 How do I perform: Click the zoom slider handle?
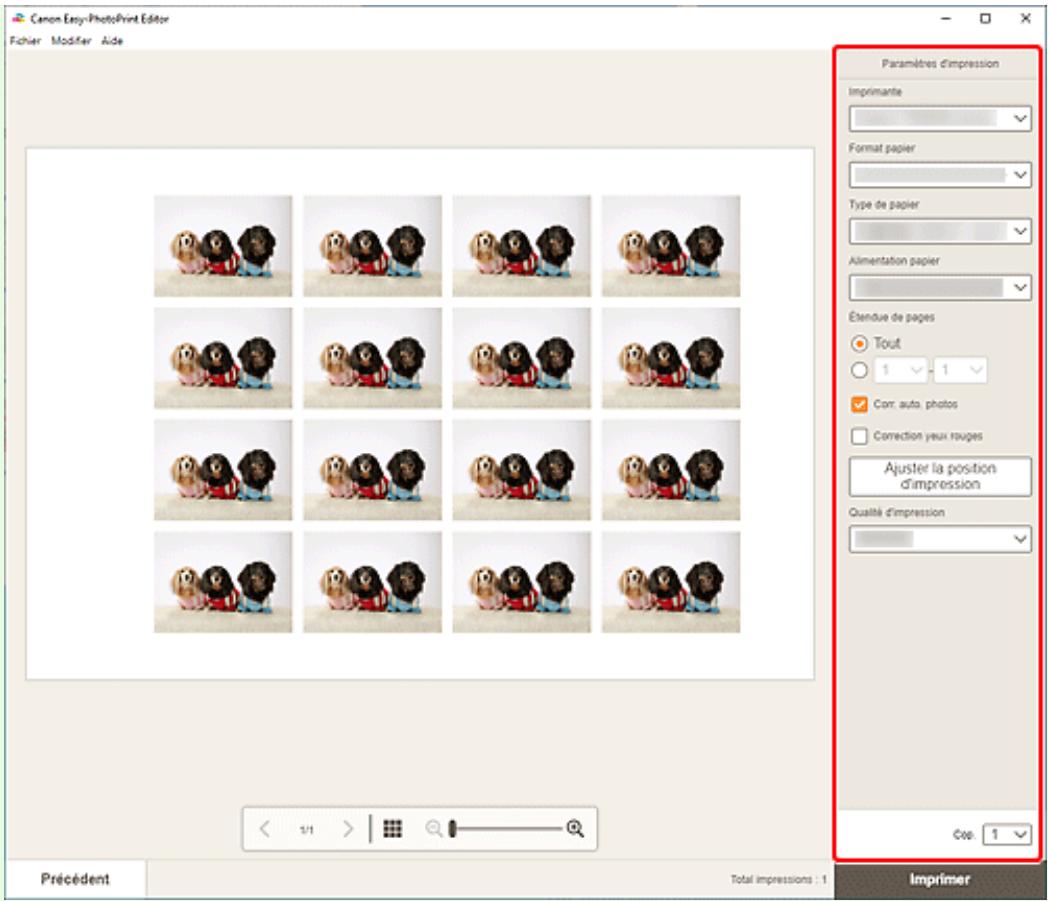pos(452,829)
